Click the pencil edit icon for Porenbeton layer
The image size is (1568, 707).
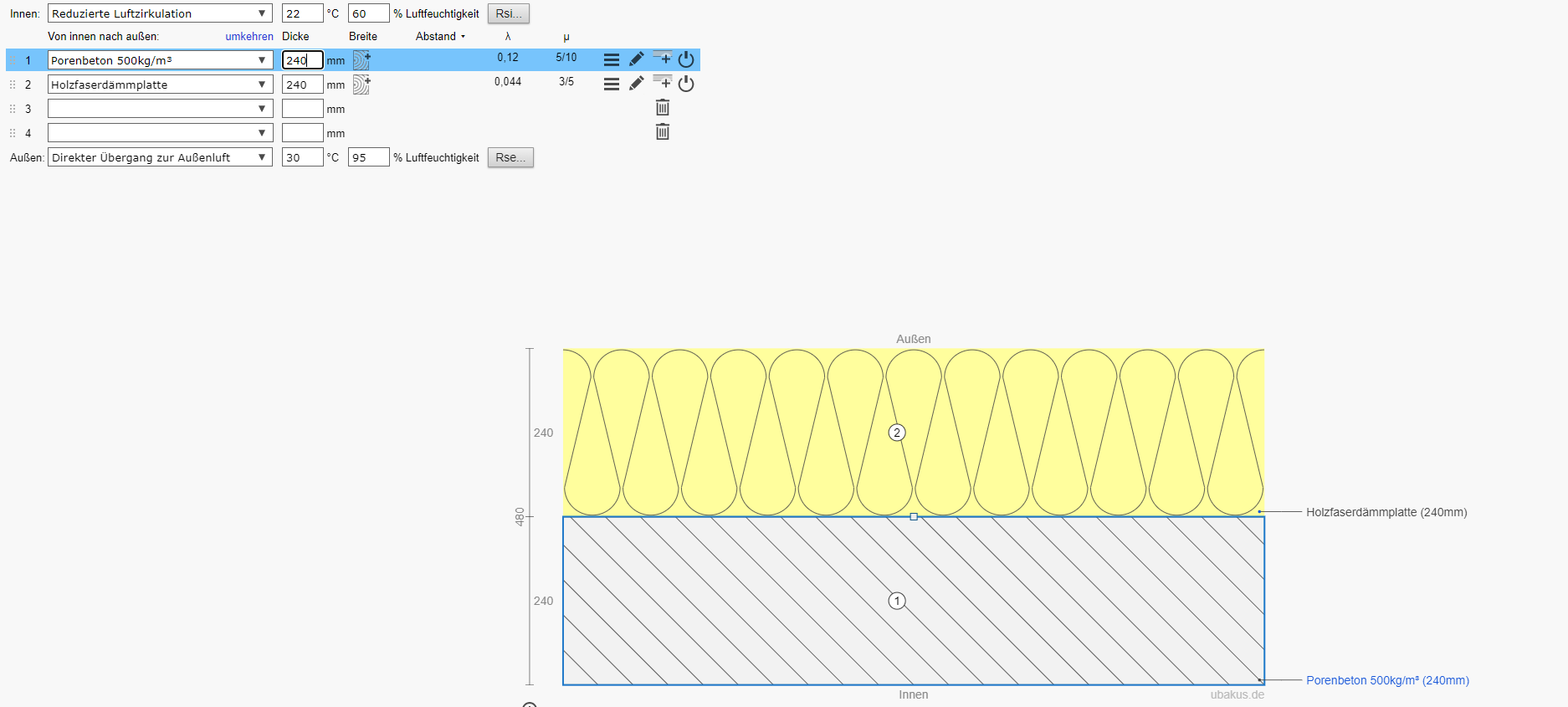[x=637, y=59]
